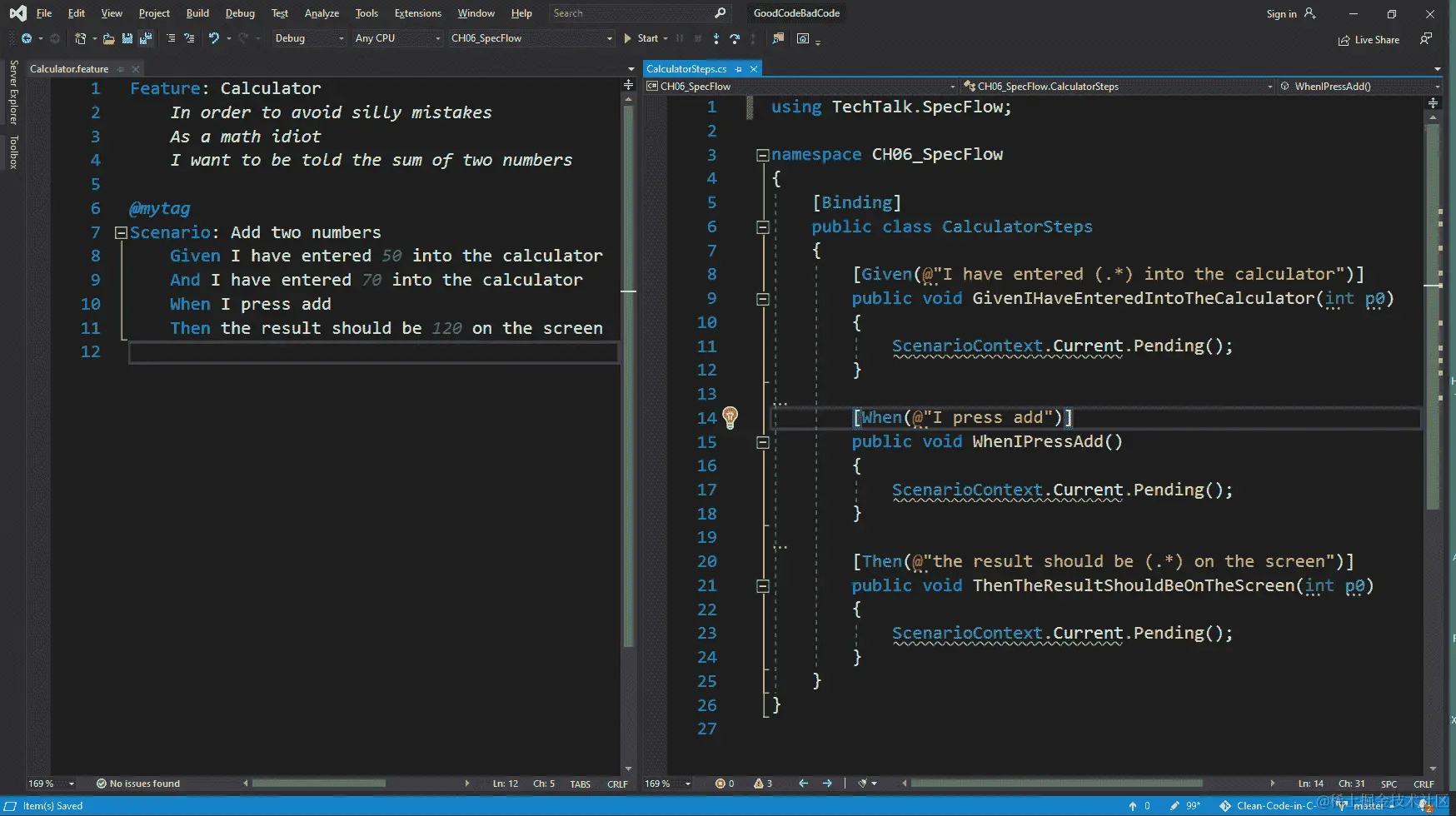Click the Live Share icon
1456x816 pixels.
coord(1344,40)
